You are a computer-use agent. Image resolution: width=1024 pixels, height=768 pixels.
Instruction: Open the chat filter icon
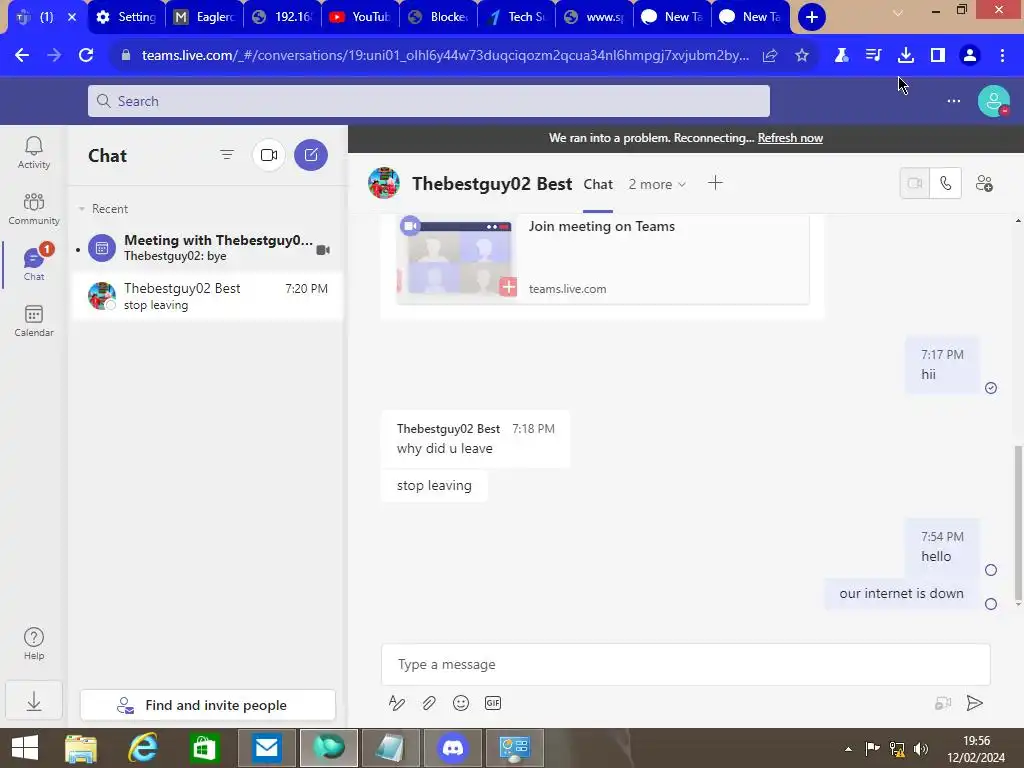(x=227, y=155)
